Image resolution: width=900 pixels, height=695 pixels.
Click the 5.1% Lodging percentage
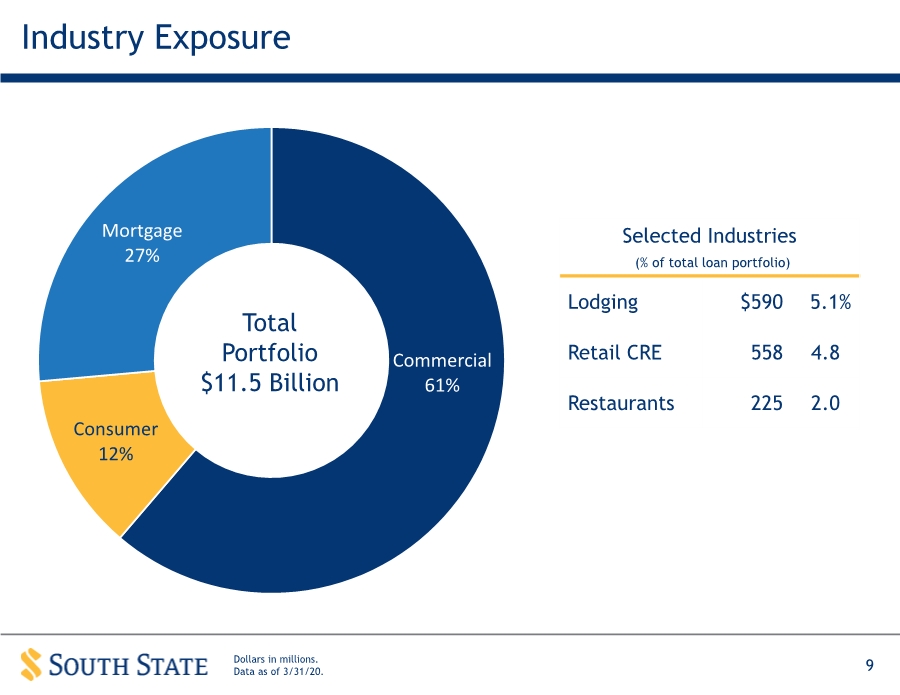(831, 302)
